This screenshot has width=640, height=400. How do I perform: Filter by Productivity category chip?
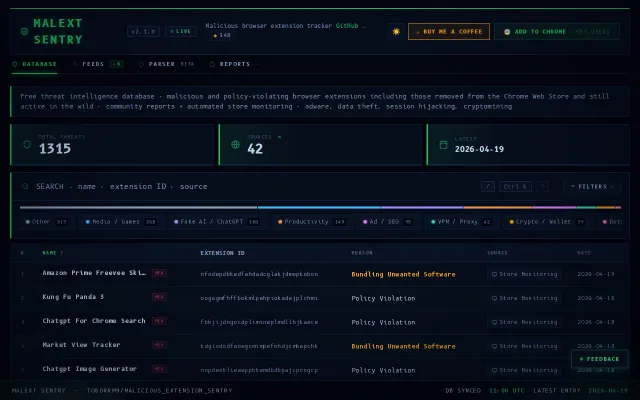pyautogui.click(x=311, y=222)
